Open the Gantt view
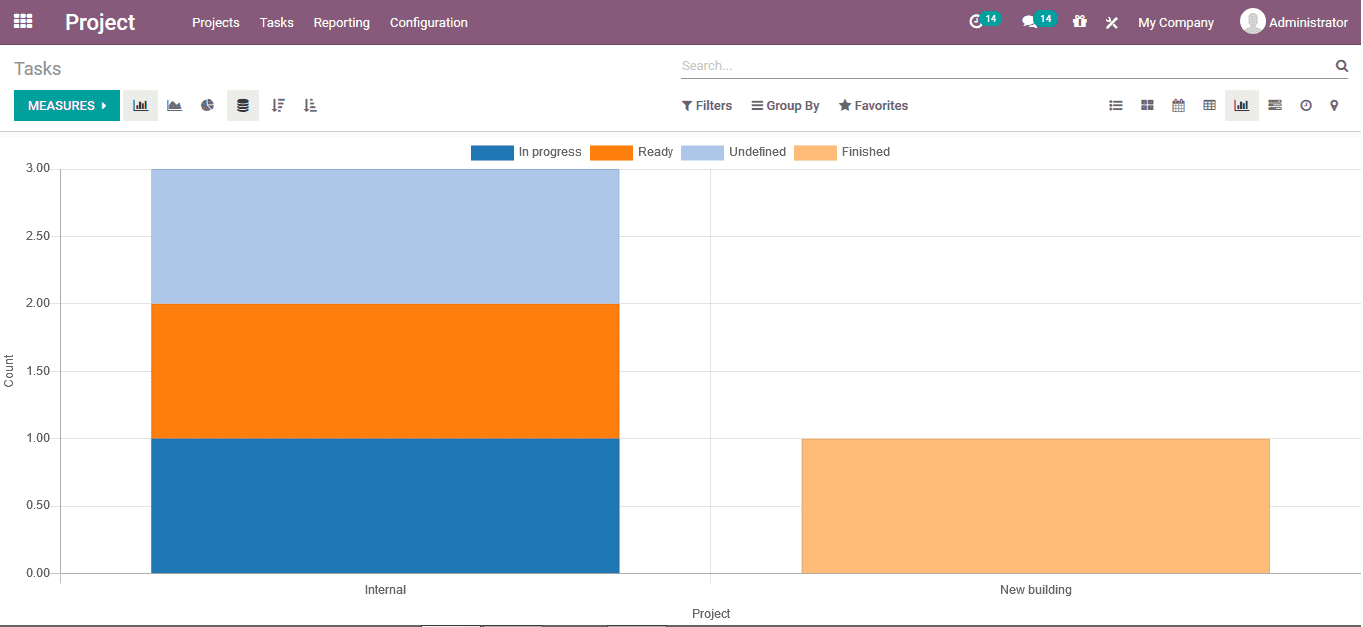Screen dimensions: 1363x627 click(1274, 105)
